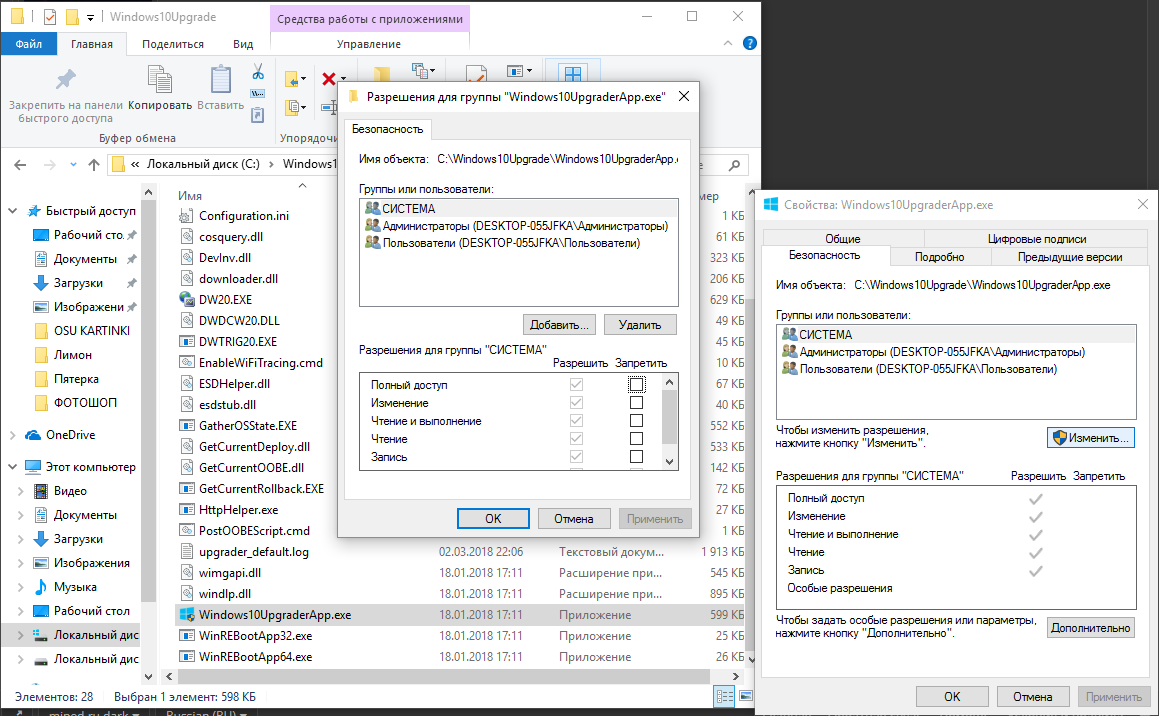Click the Изменить... button in Properties
This screenshot has height=716, width=1159.
(1091, 437)
